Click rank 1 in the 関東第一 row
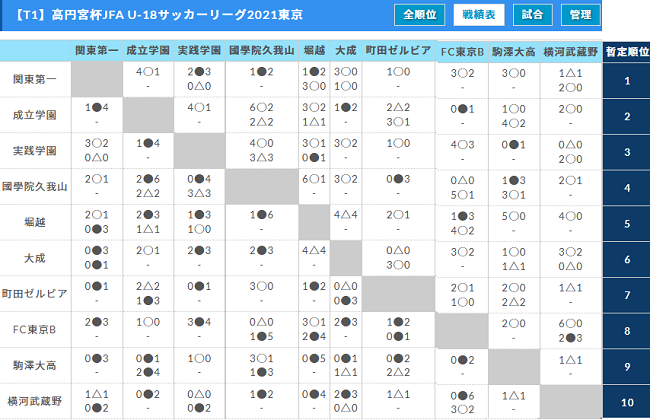The image size is (650, 420). (x=627, y=80)
